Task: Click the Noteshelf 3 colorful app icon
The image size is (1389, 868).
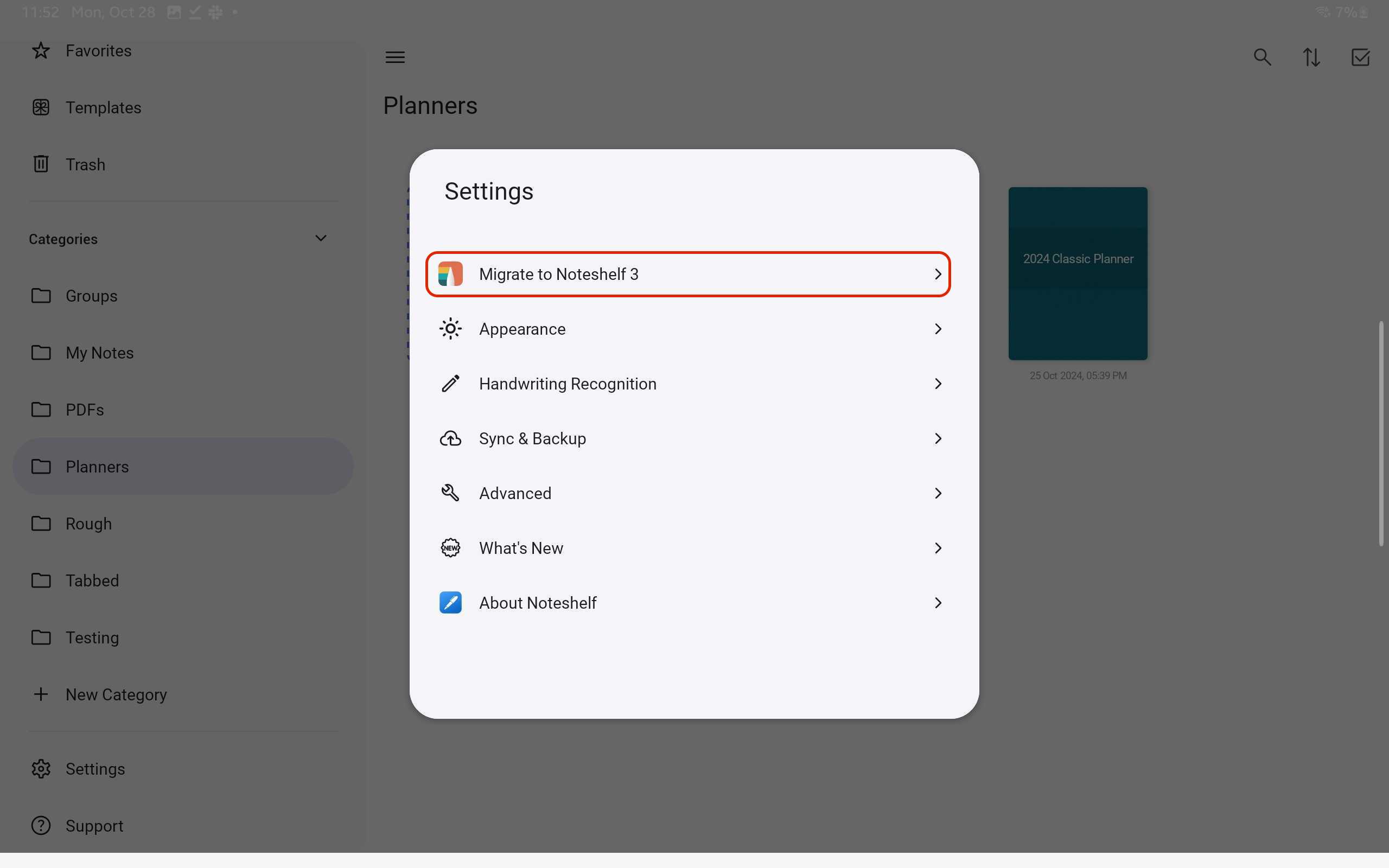Action: coord(450,275)
